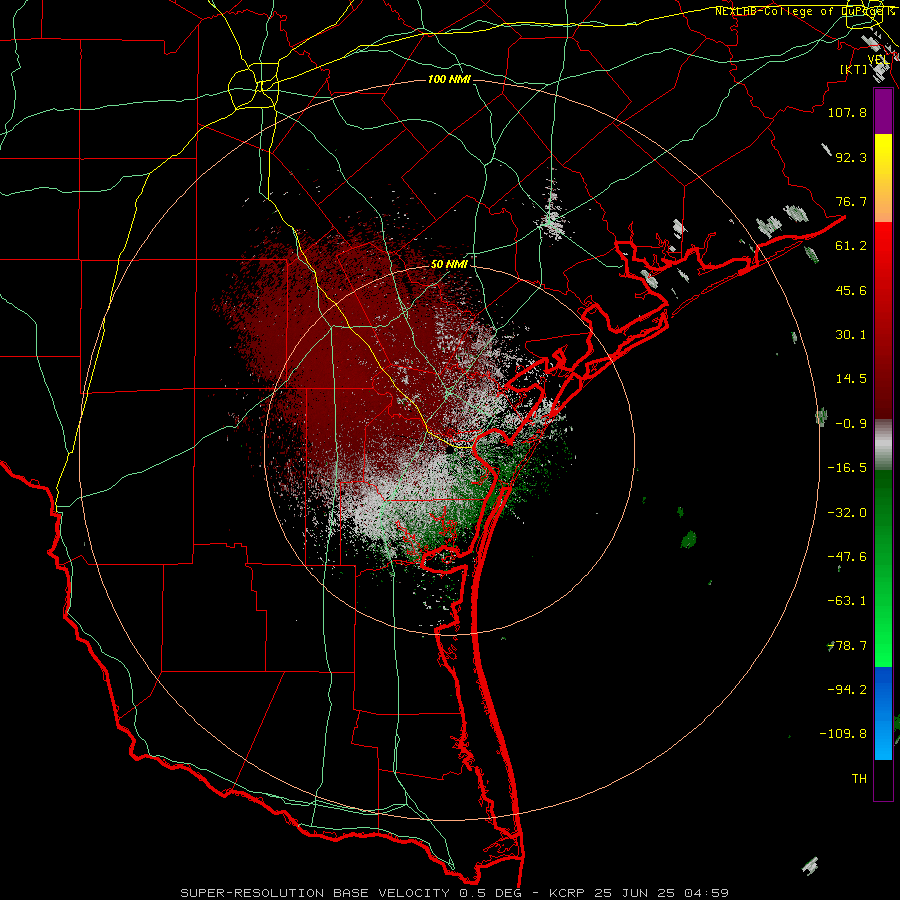Click the "76.7" scale value

[x=851, y=201]
